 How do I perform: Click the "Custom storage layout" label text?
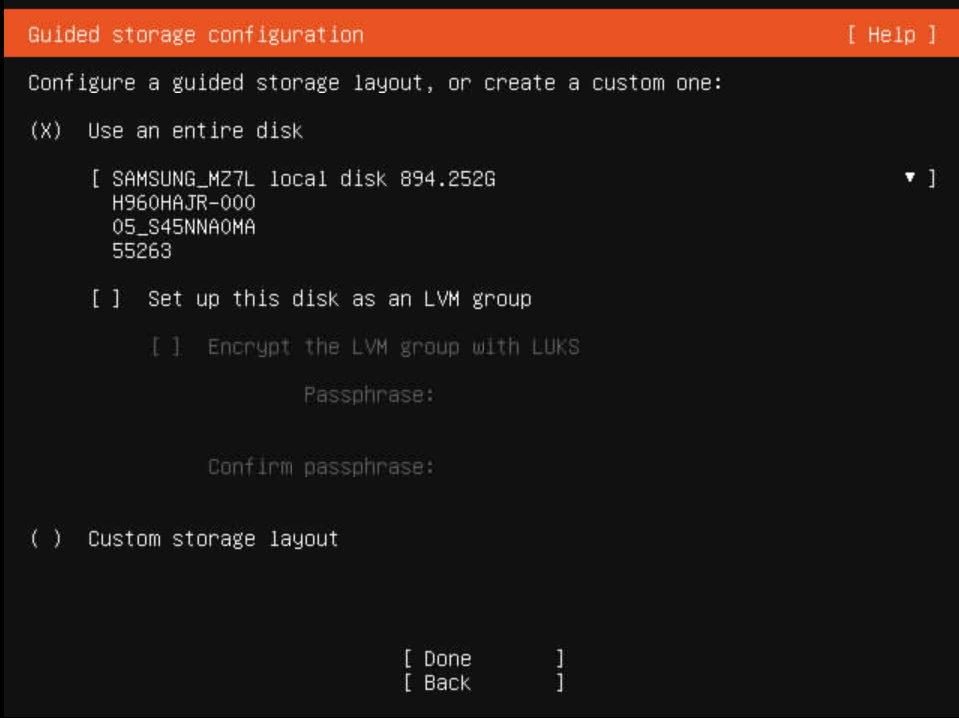(x=213, y=539)
